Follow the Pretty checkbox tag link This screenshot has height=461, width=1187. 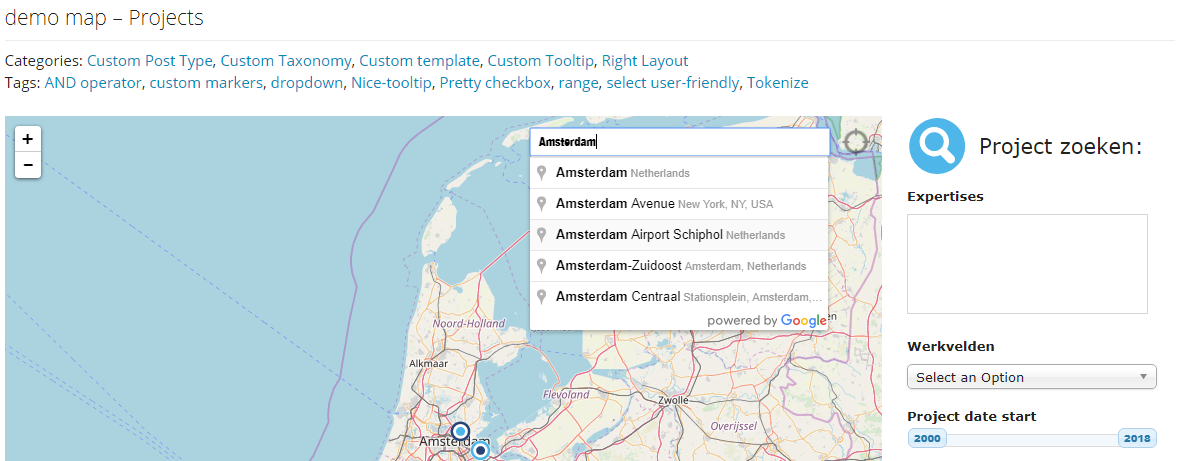click(494, 83)
